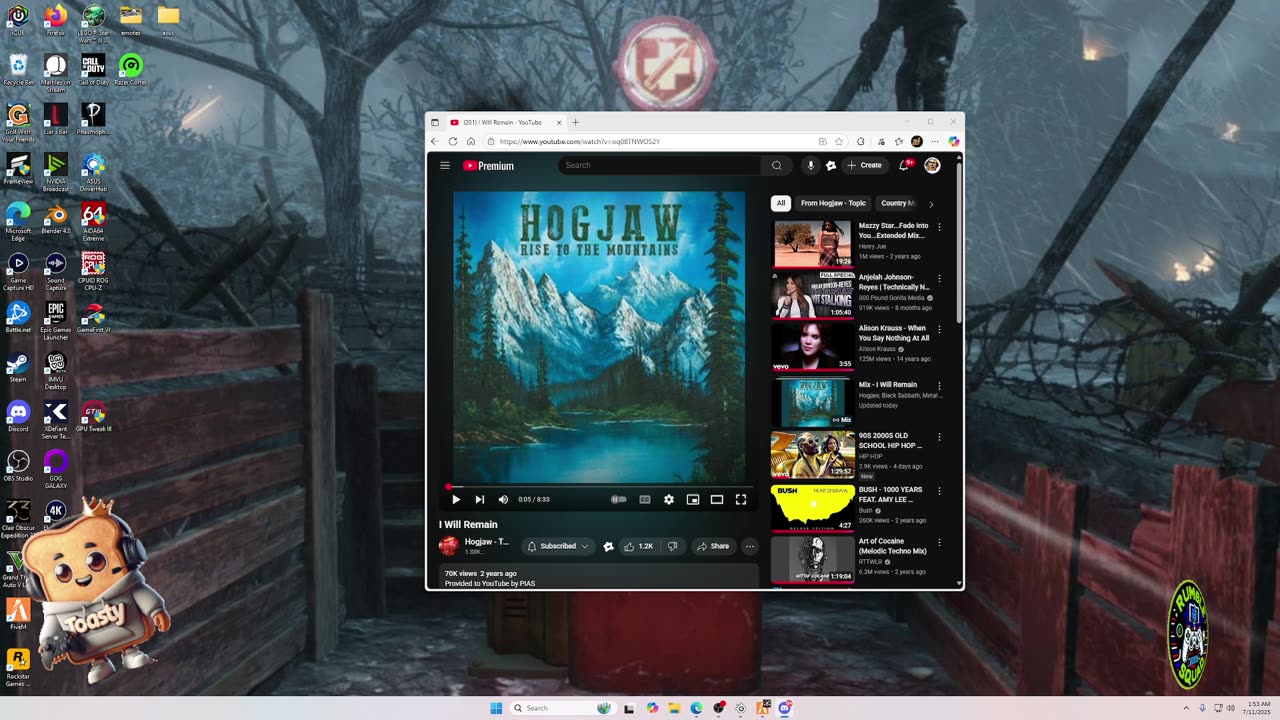The height and width of the screenshot is (720, 1280).
Task: Enter fullscreen on the video player
Action: [x=741, y=499]
